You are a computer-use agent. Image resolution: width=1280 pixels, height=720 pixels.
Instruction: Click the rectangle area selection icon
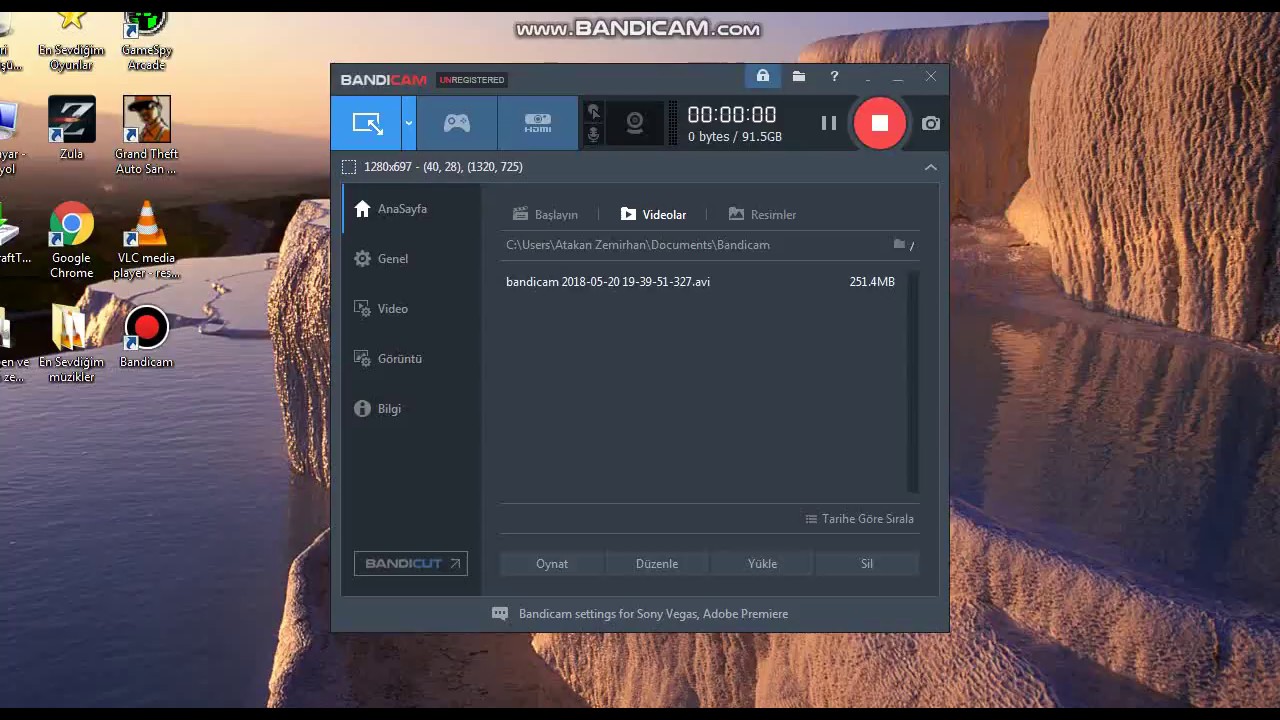pyautogui.click(x=348, y=167)
